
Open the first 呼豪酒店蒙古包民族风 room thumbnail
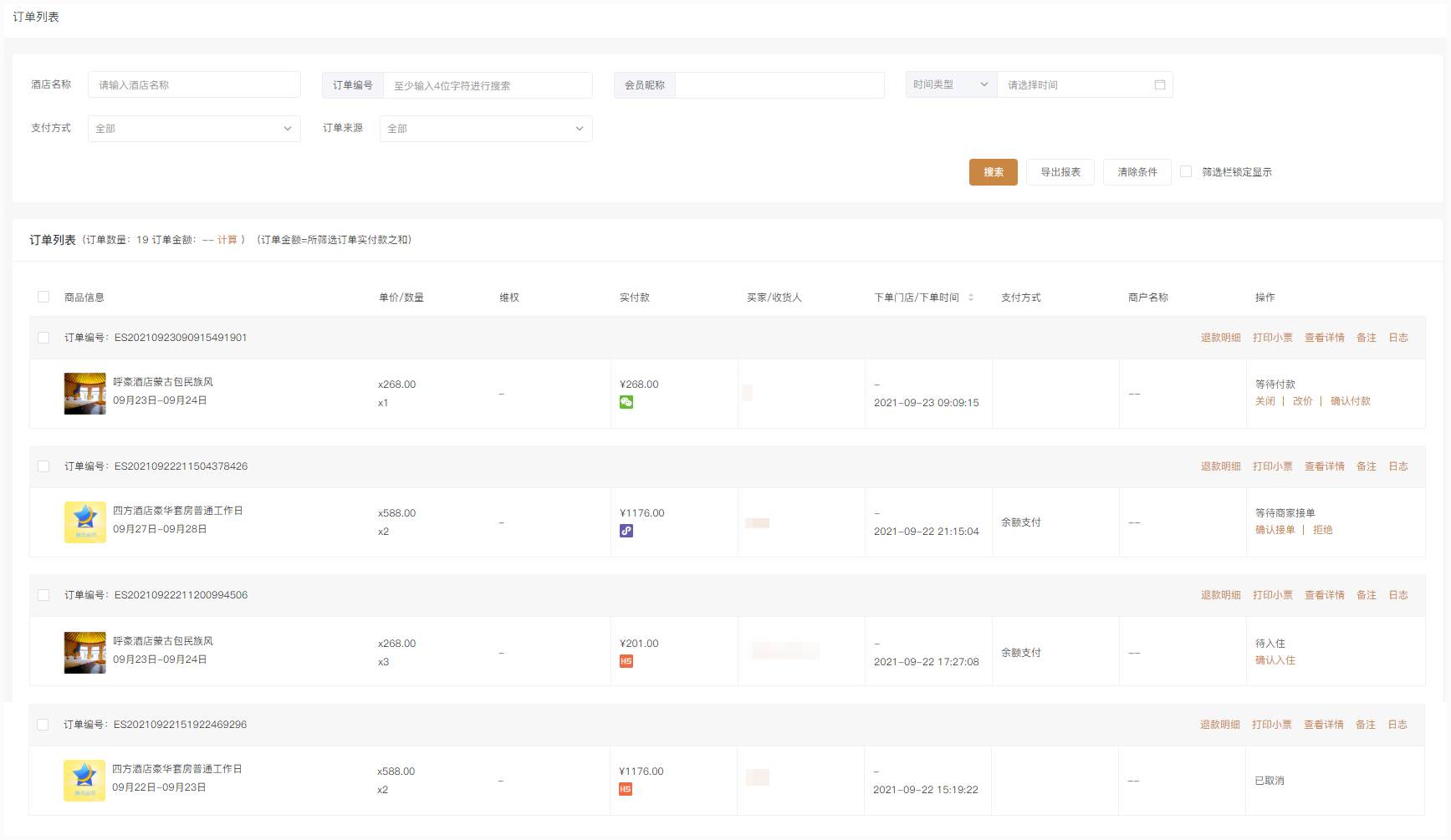point(85,394)
